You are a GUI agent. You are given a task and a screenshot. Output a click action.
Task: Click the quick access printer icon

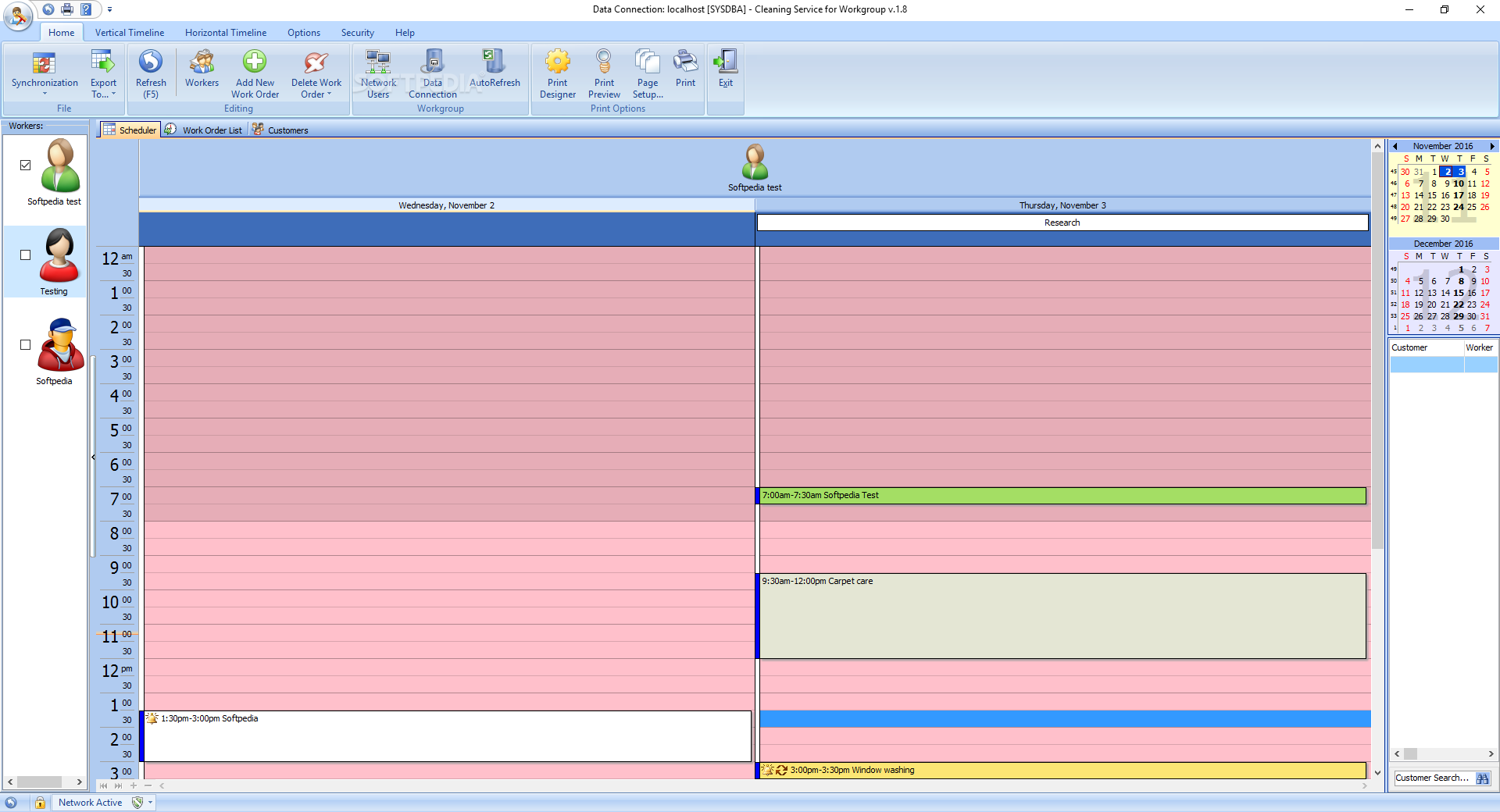pos(67,9)
